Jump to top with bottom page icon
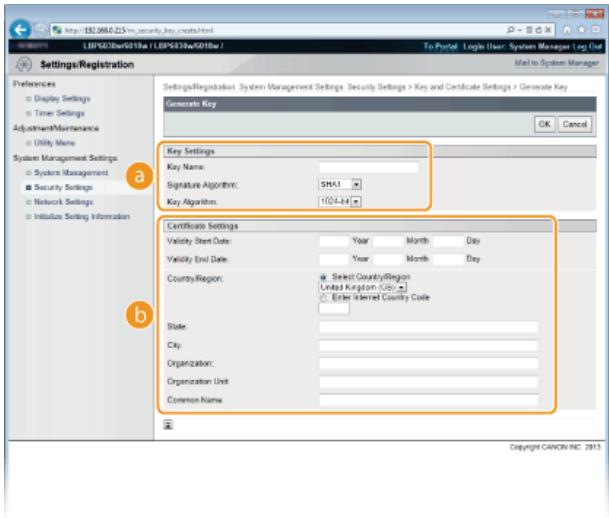Screen dimensions: 609x518 [168, 424]
